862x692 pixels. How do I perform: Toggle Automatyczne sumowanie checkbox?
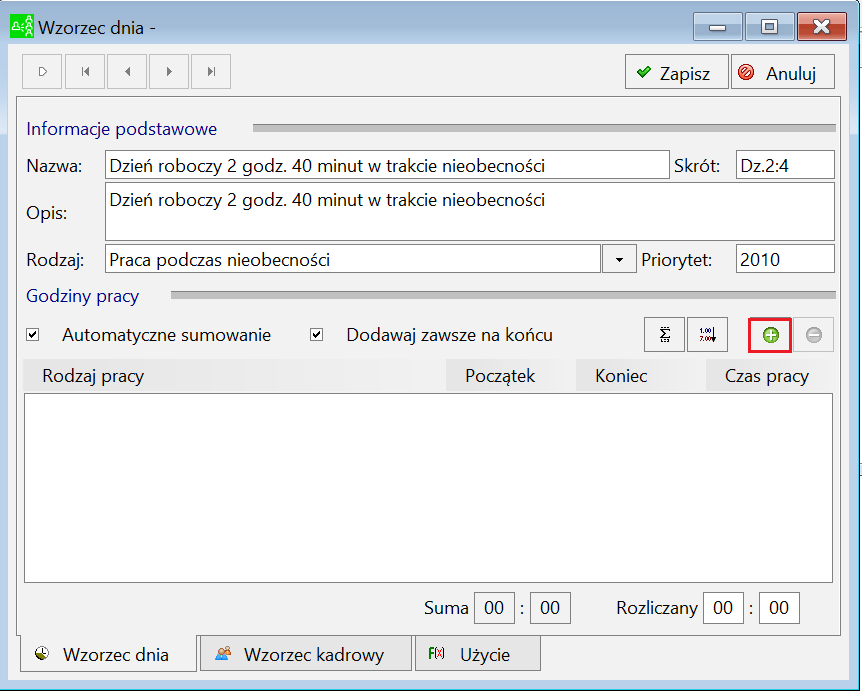pos(33,335)
